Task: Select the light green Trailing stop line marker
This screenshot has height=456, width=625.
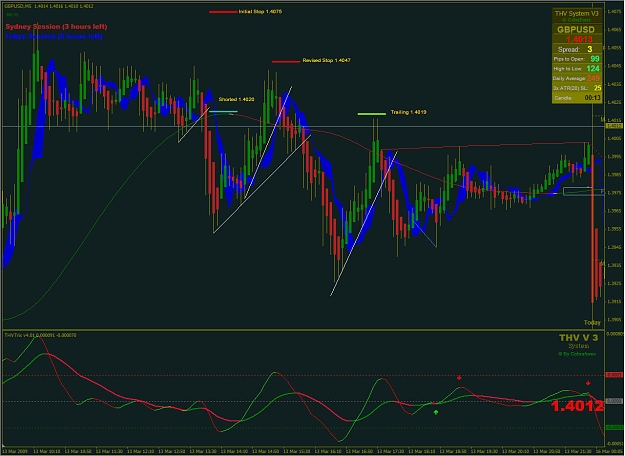Action: pos(371,114)
